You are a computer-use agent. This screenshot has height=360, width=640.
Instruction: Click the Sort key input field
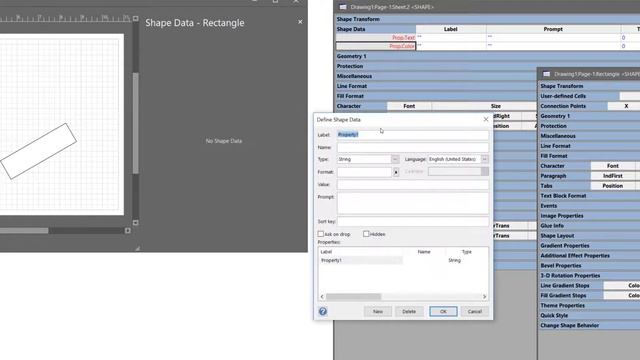click(x=413, y=222)
